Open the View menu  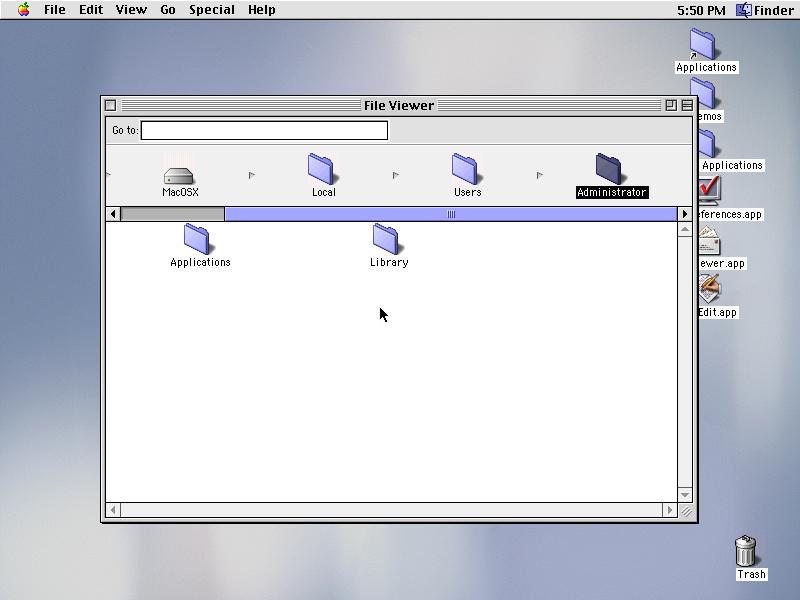131,10
